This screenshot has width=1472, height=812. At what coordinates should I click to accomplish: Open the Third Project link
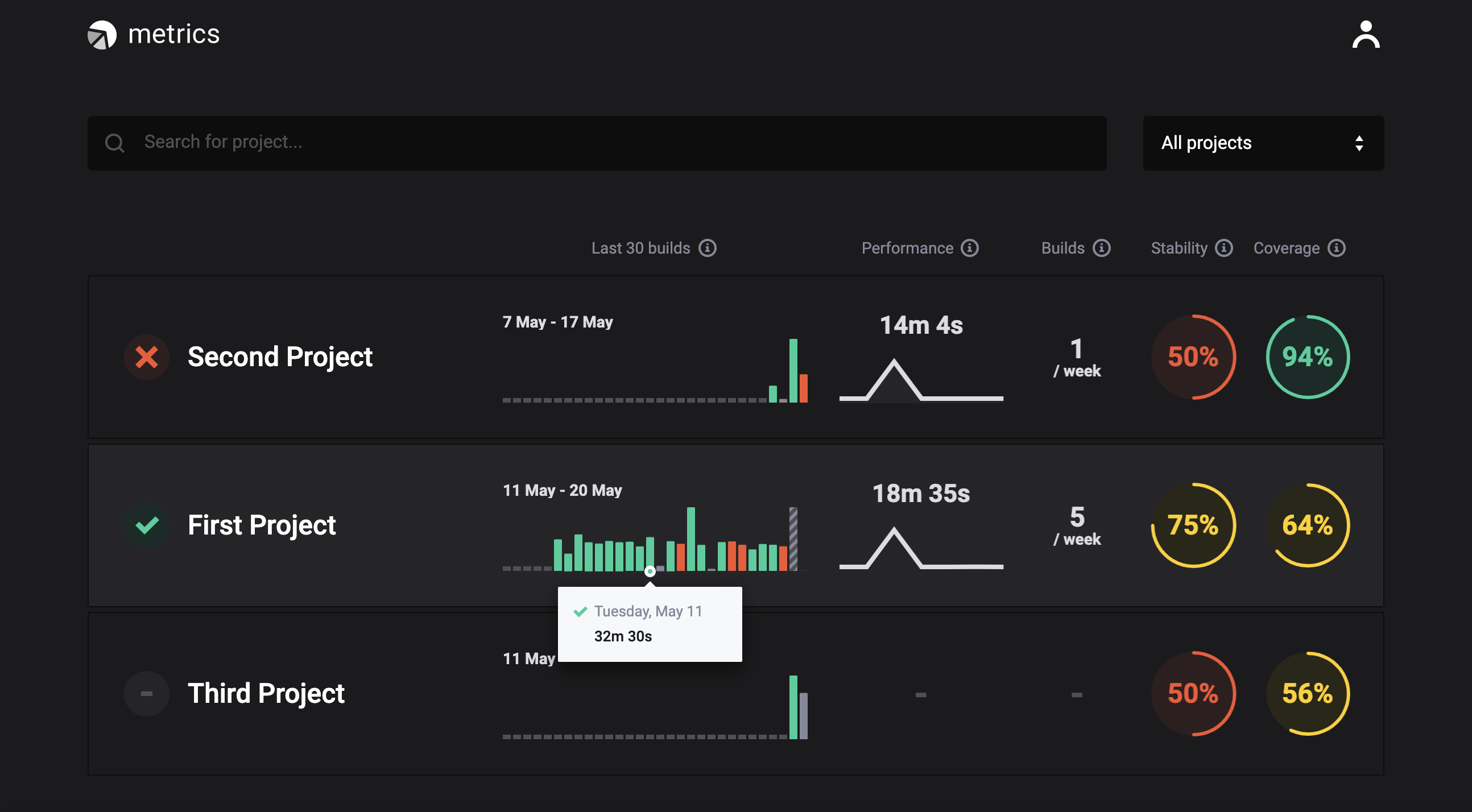[x=266, y=694]
